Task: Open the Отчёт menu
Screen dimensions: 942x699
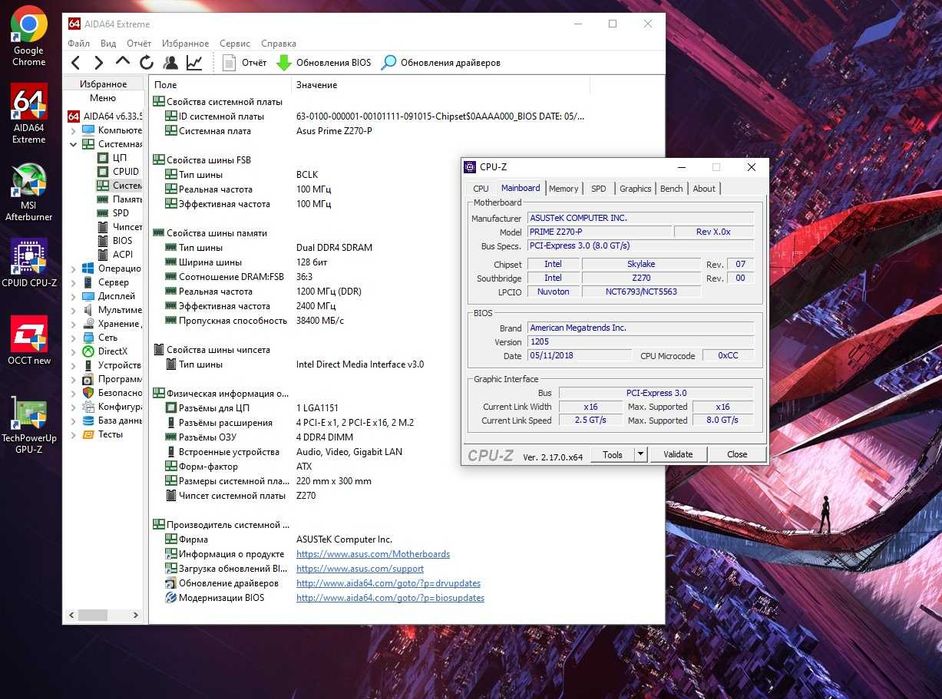Action: pos(139,43)
